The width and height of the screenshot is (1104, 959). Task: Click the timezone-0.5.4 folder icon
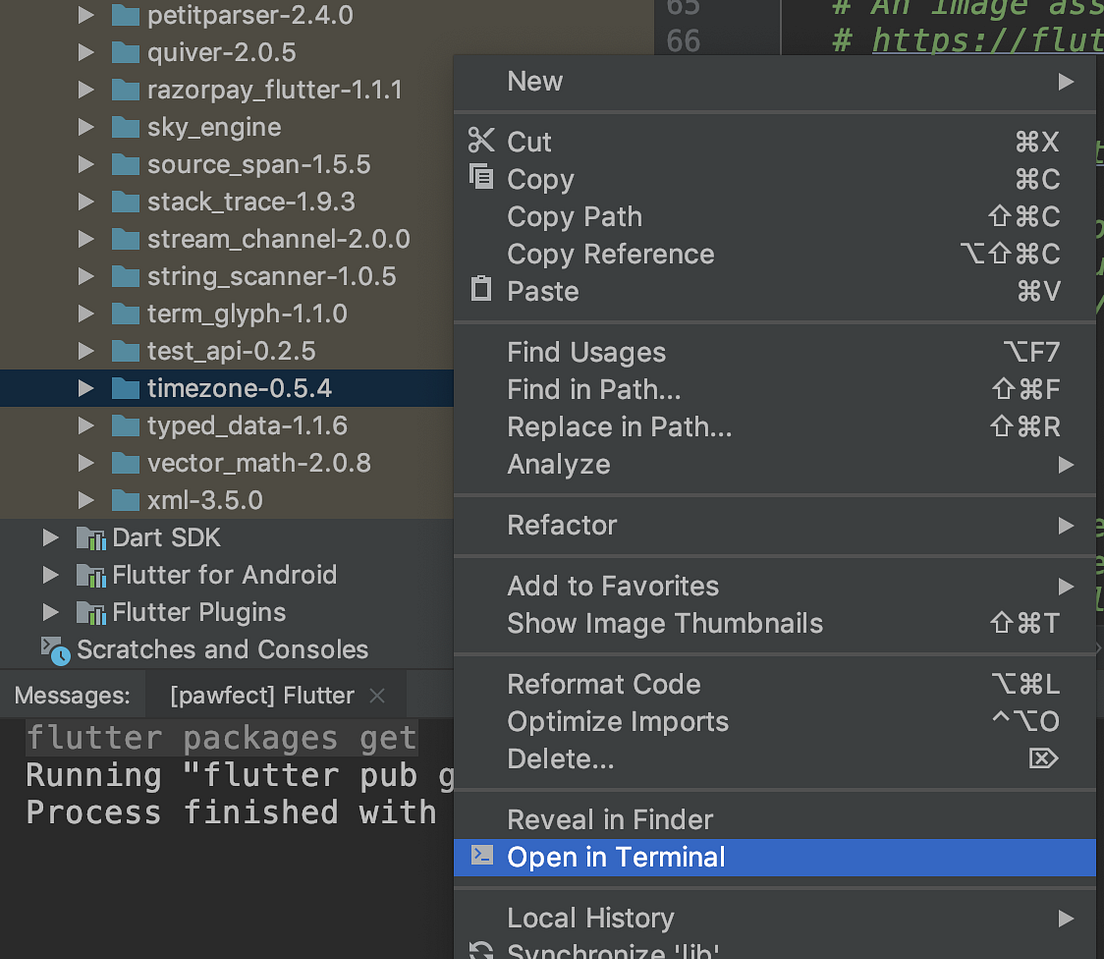pyautogui.click(x=127, y=388)
